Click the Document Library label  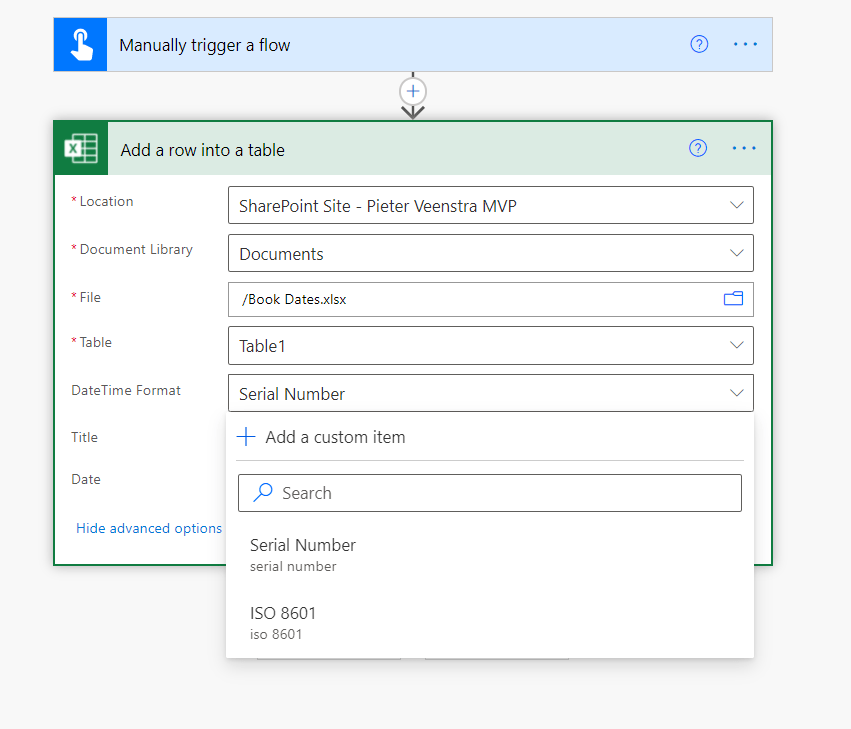pyautogui.click(x=136, y=249)
